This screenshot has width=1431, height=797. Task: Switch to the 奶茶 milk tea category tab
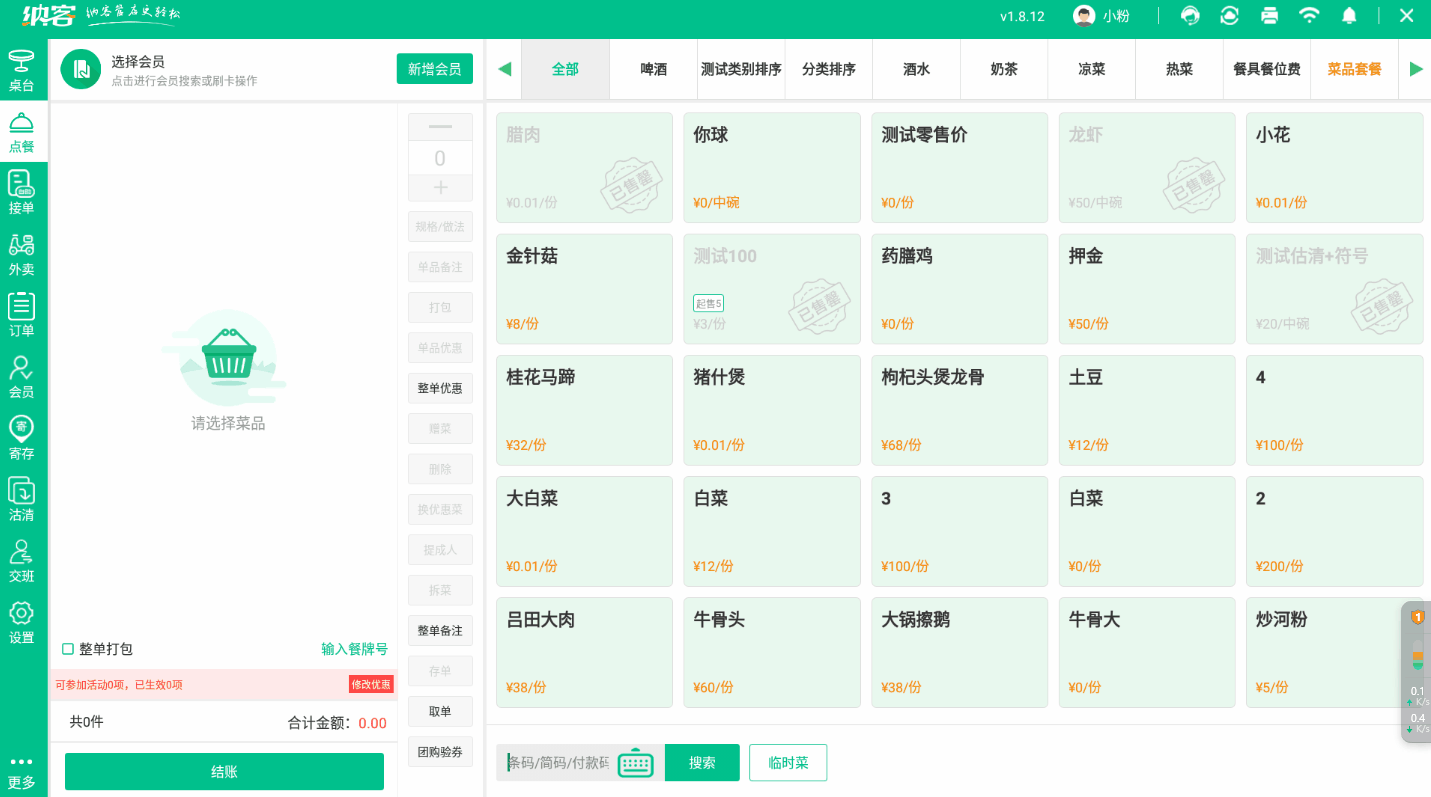click(x=1003, y=68)
